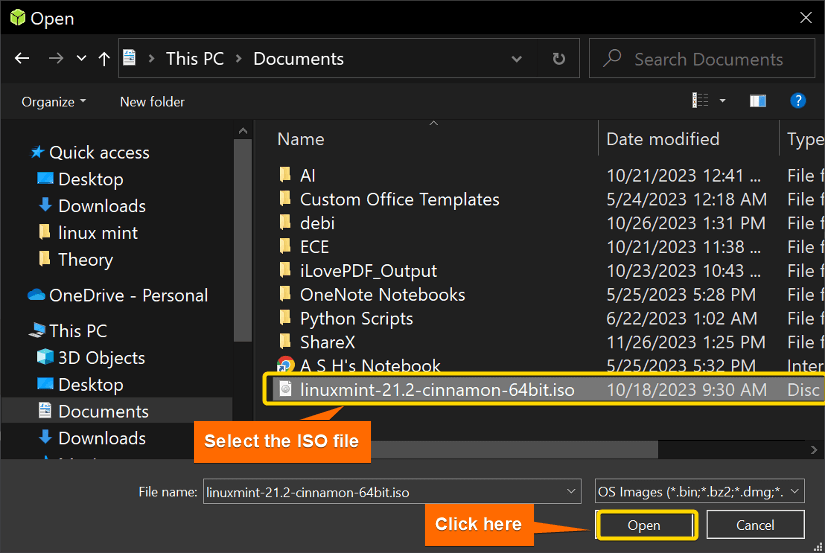Go up one folder level

click(104, 58)
